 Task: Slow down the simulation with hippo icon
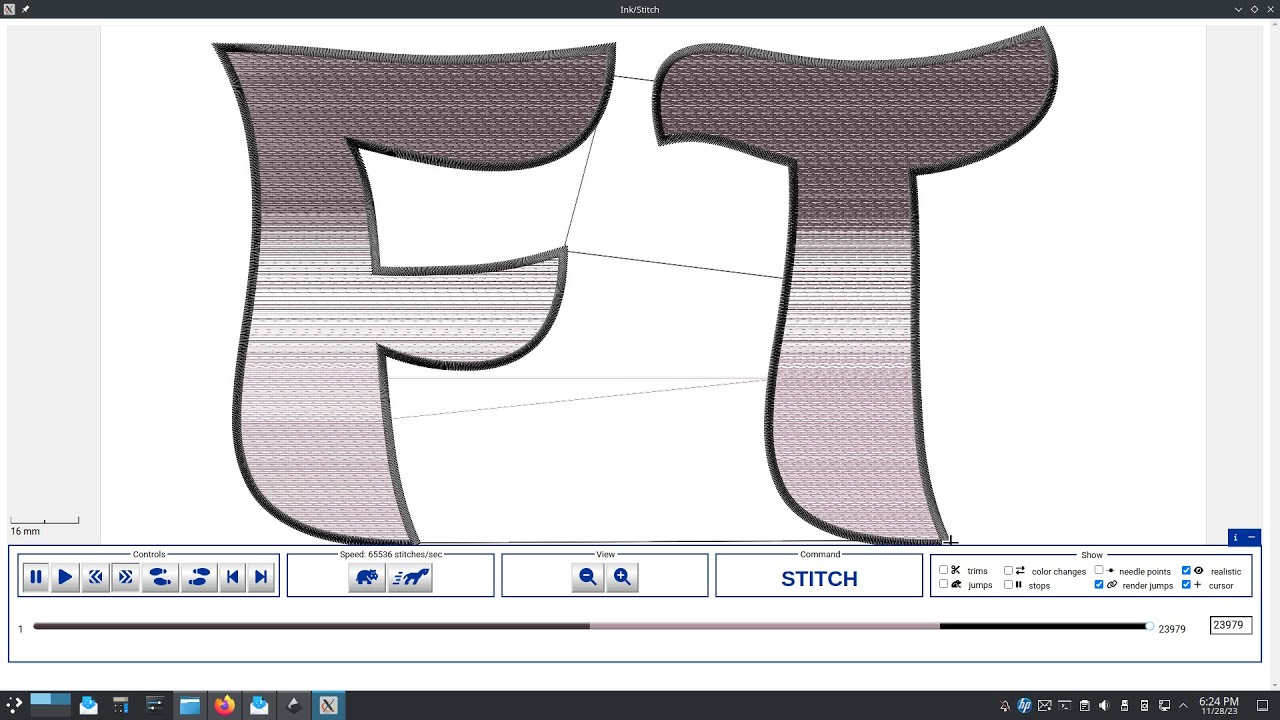tap(367, 577)
